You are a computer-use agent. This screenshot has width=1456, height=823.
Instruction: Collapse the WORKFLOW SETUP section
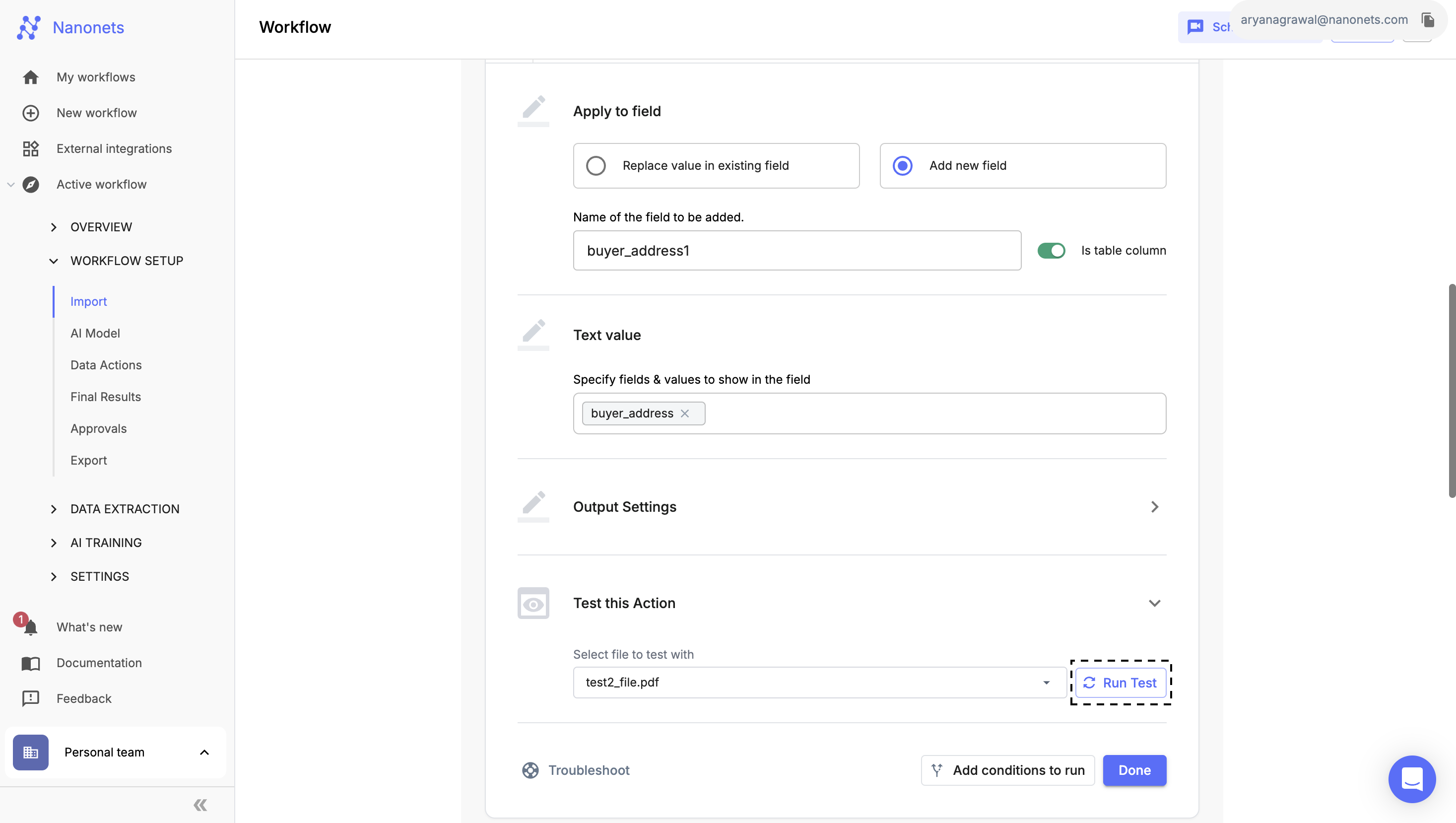54,261
